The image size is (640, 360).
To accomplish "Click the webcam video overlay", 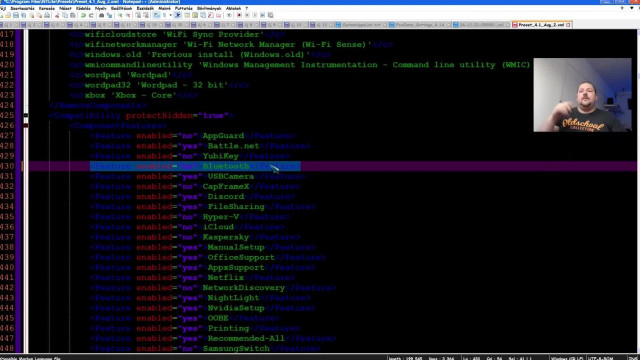I will click(x=582, y=95).
